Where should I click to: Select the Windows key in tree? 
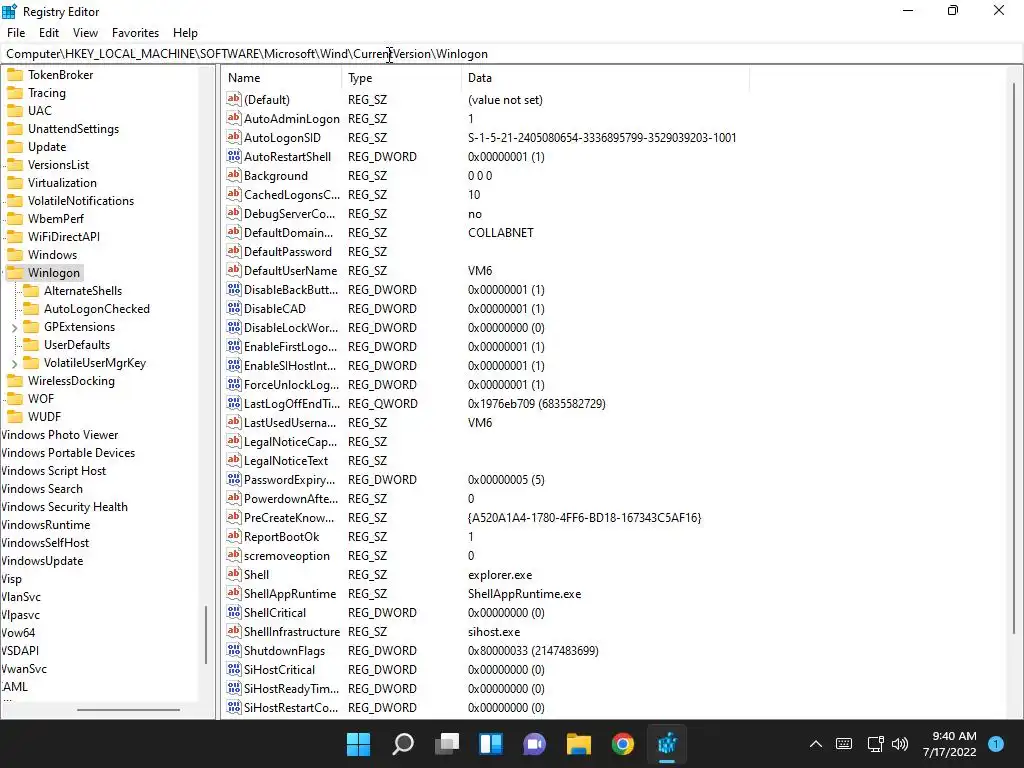(x=52, y=255)
